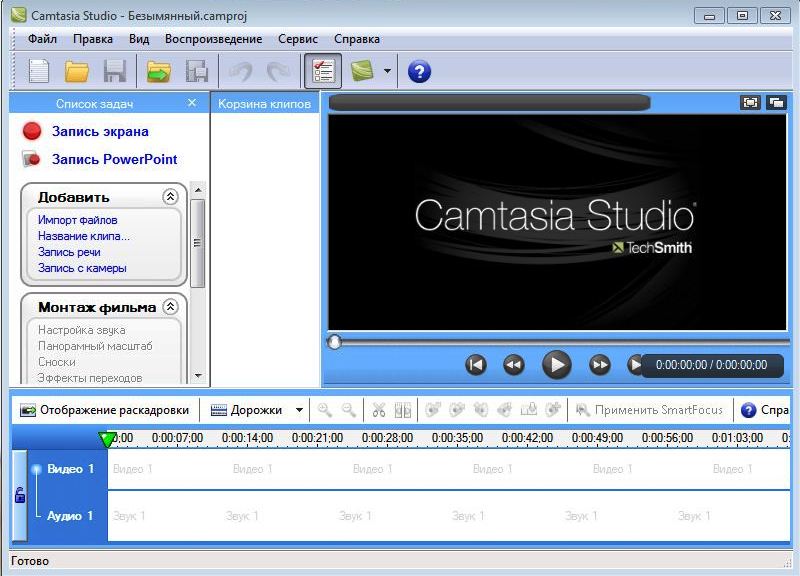This screenshot has width=800, height=576.
Task: Click the fast-forward button in the player
Action: (600, 365)
